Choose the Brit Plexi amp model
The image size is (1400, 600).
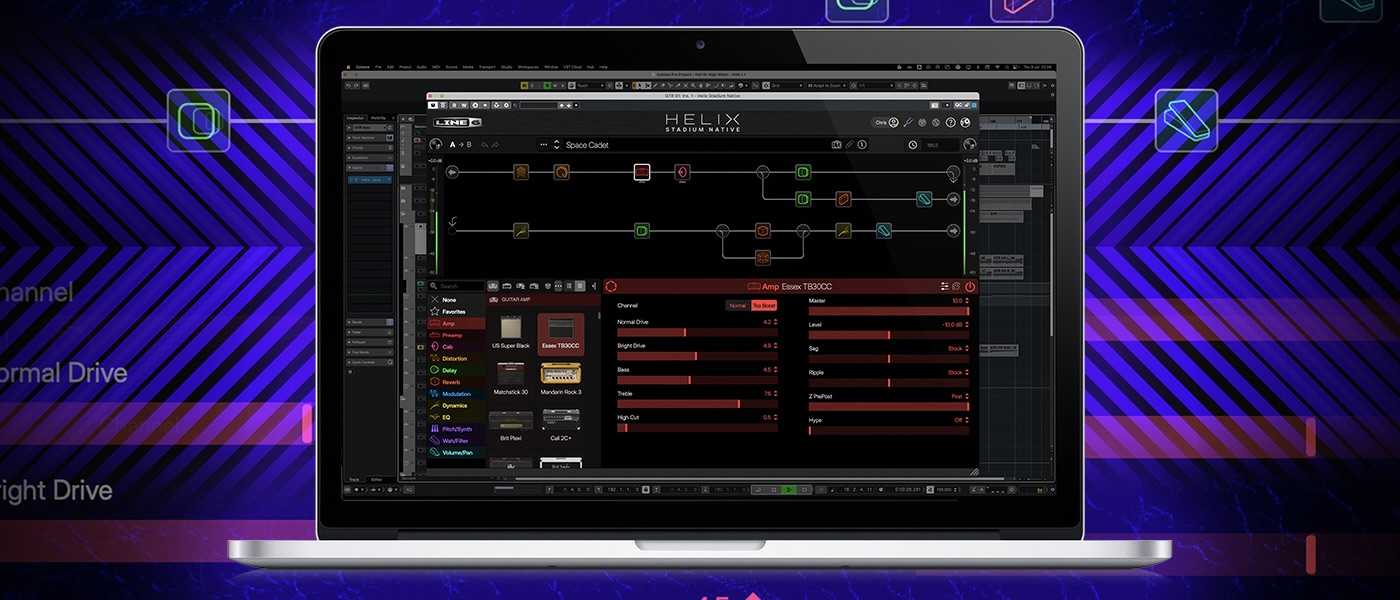click(x=511, y=425)
